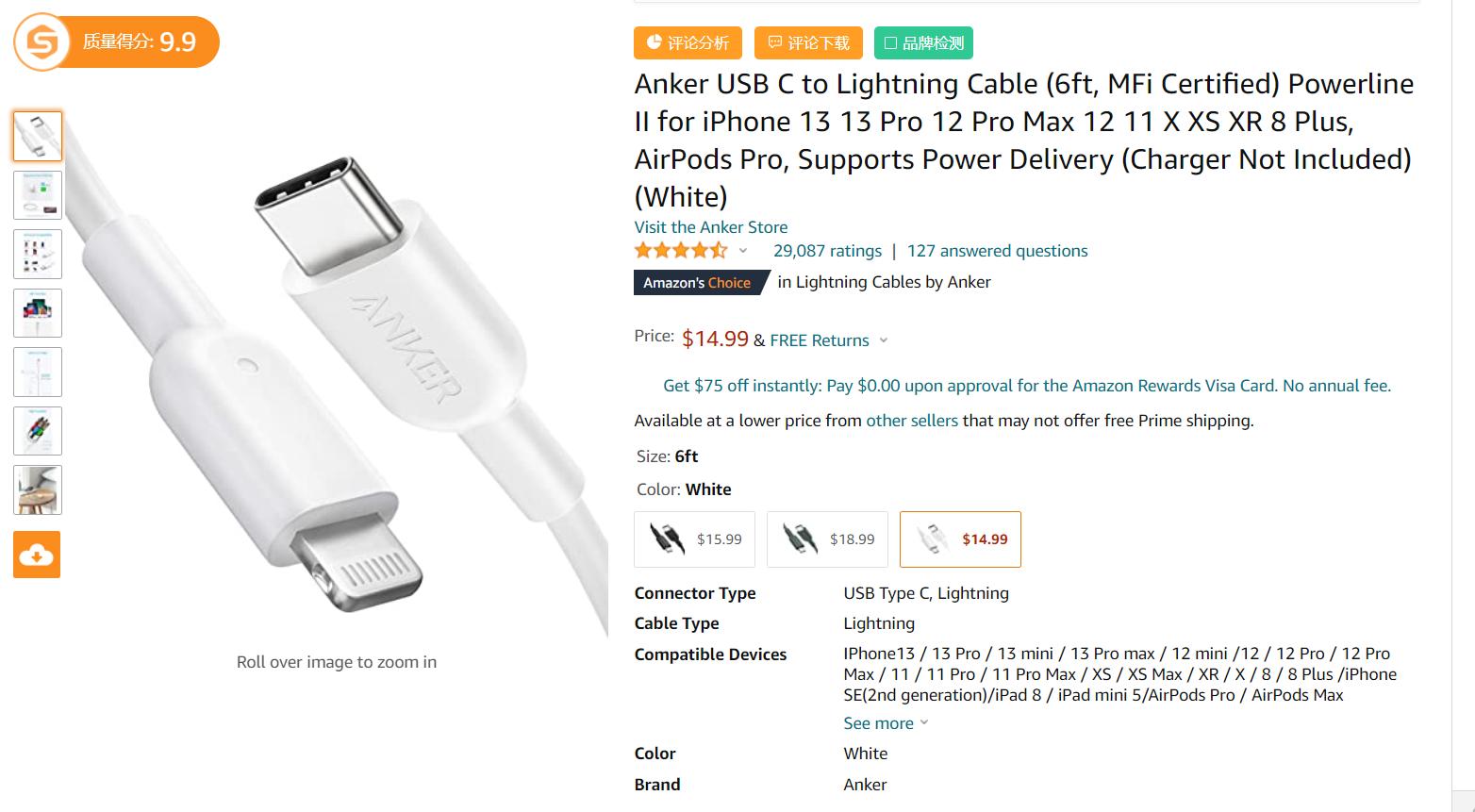
Task: Open 127 answered questions link
Action: pyautogui.click(x=997, y=251)
